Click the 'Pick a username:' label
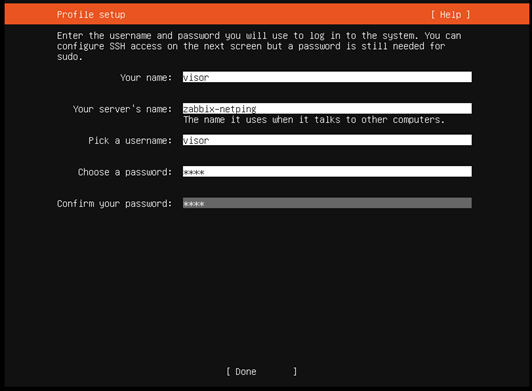The width and height of the screenshot is (532, 391). [x=130, y=141]
